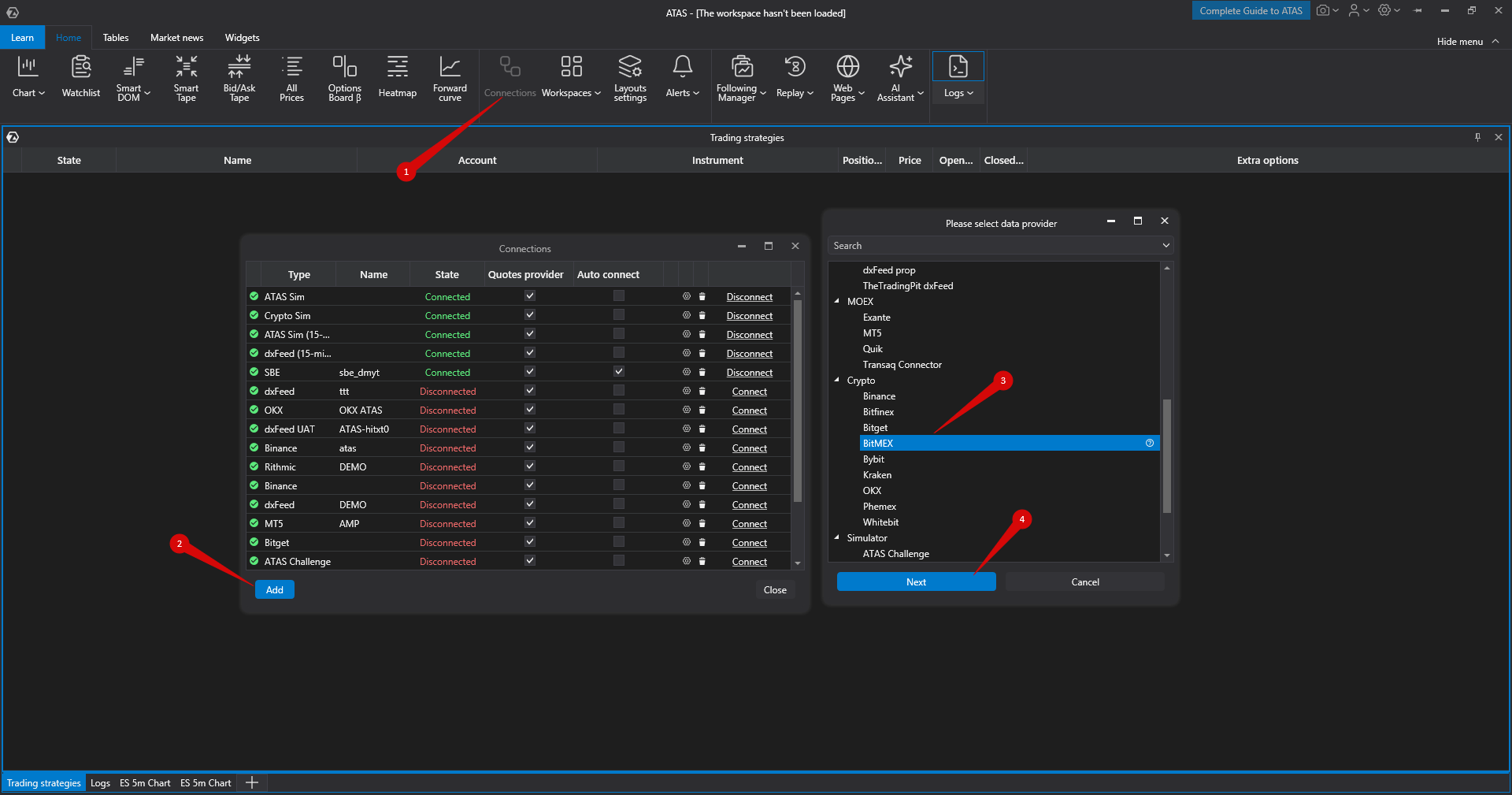Switch to the bottom Logs tab
This screenshot has height=795, width=1512.
(100, 783)
